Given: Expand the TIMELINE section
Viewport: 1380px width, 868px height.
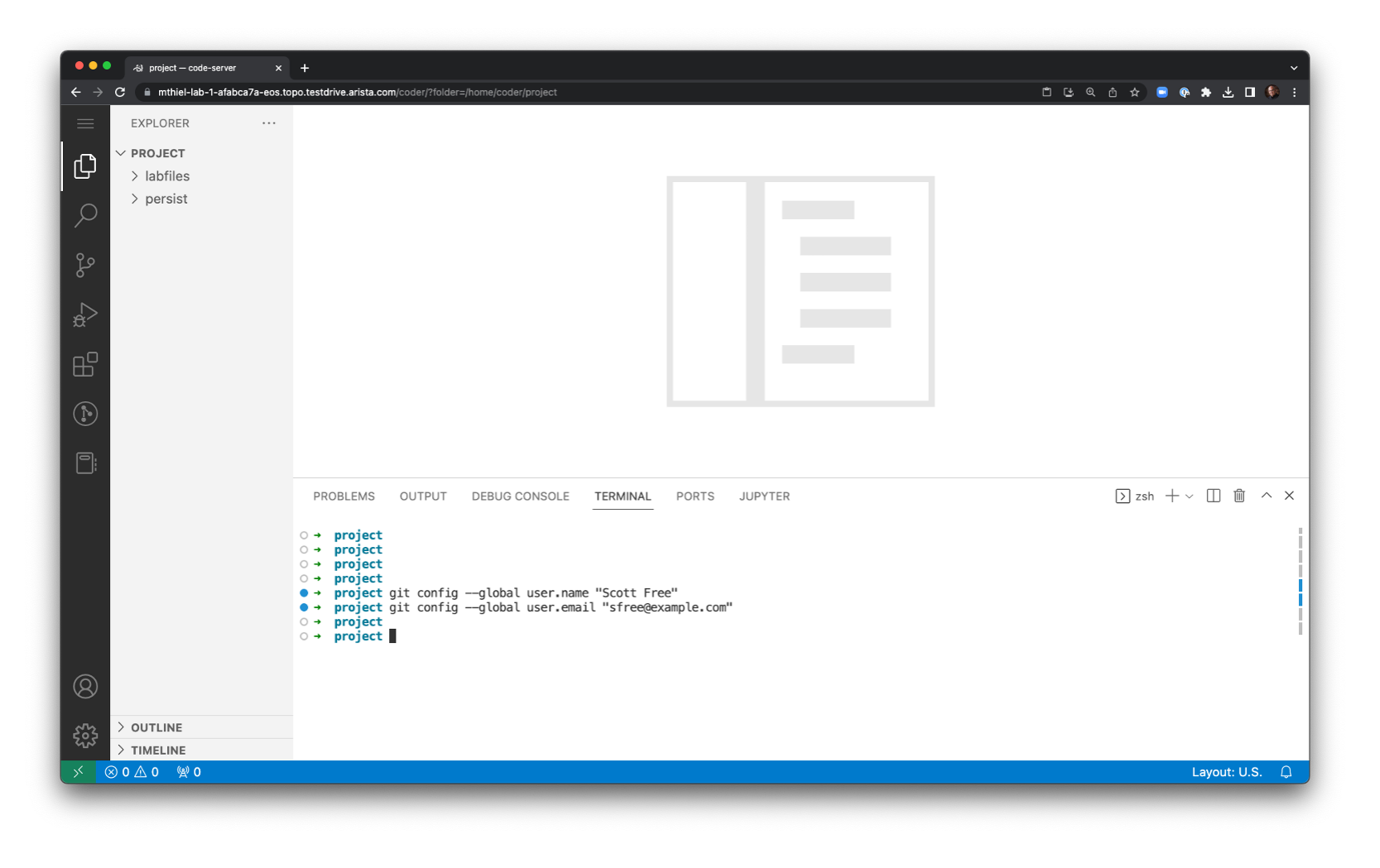Looking at the screenshot, I should click(x=158, y=750).
